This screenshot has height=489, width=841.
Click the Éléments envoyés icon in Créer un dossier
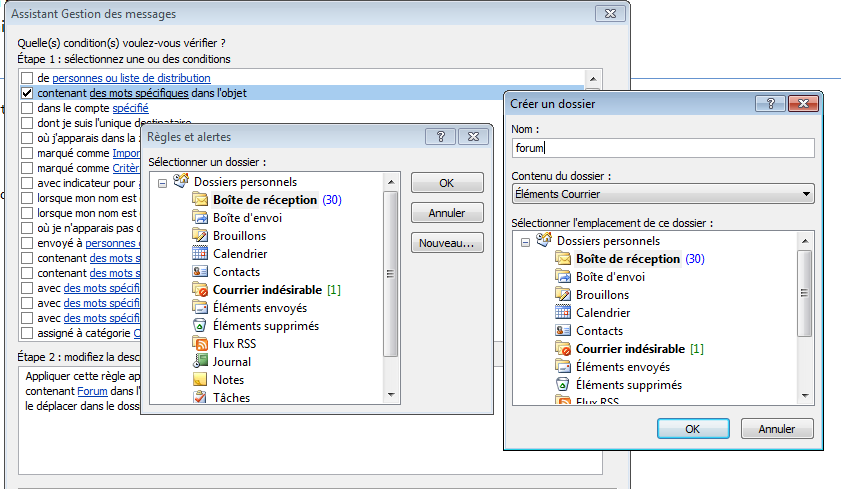[x=563, y=367]
